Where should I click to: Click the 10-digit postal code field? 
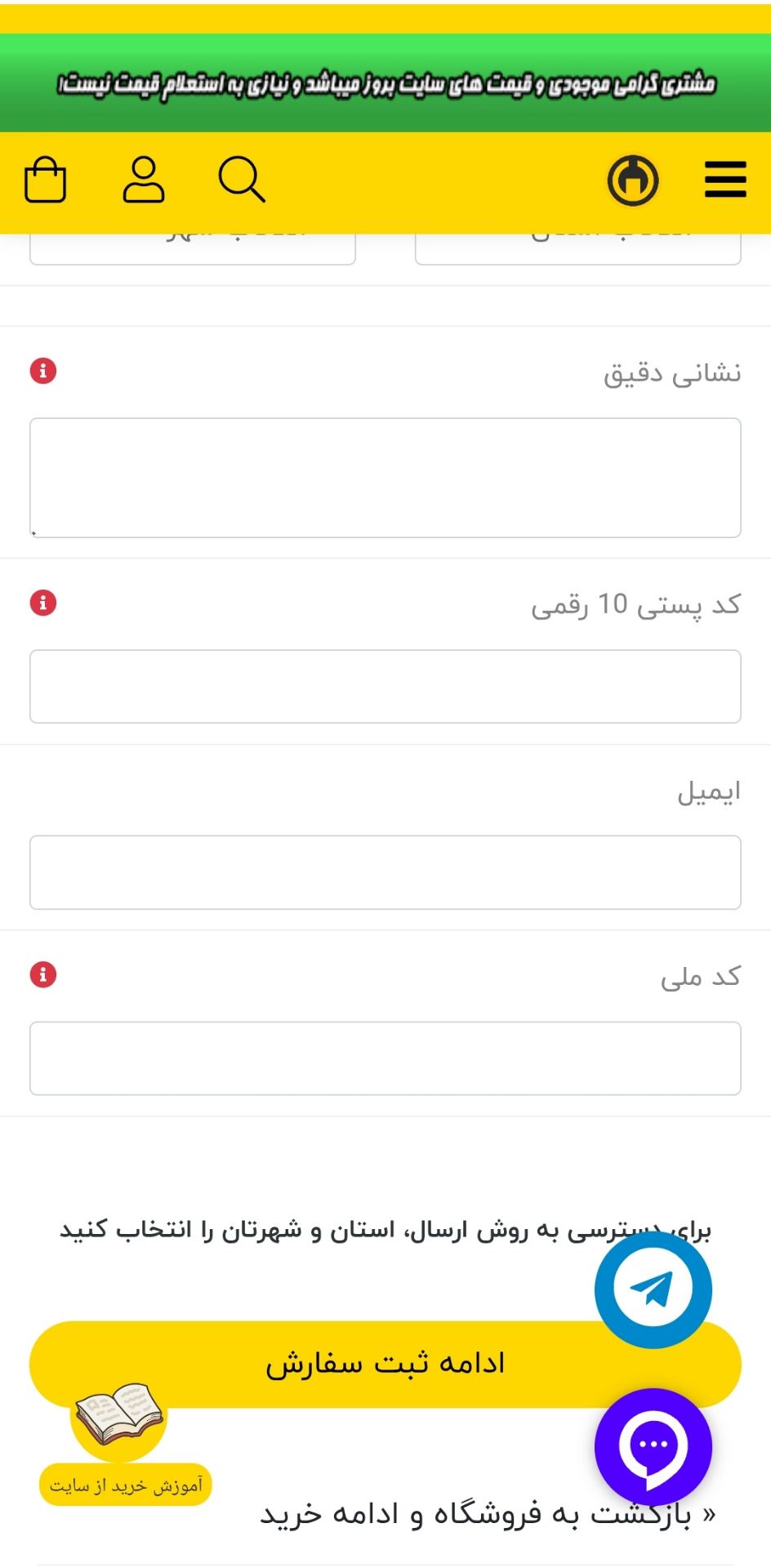pyautogui.click(x=385, y=687)
